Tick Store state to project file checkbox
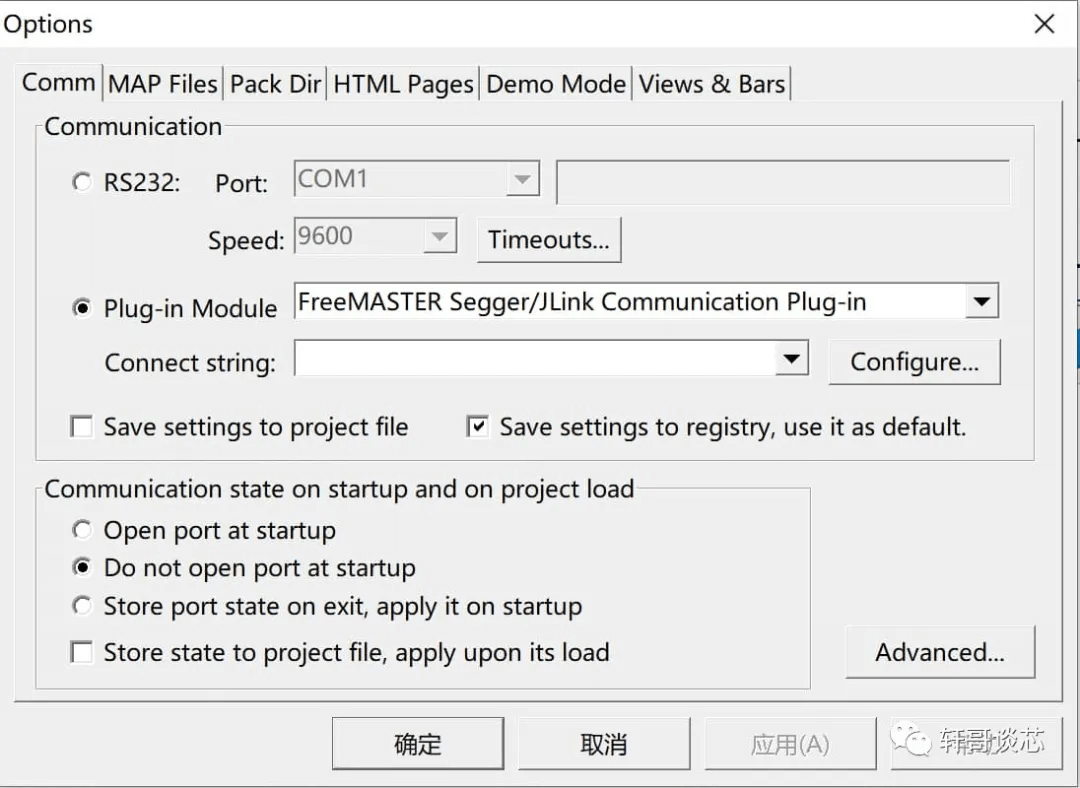 (82, 653)
